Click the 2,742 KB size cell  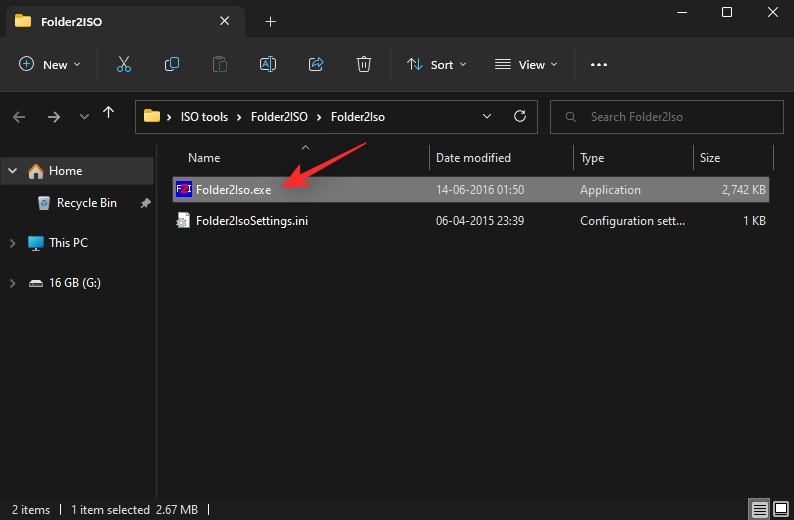click(743, 190)
